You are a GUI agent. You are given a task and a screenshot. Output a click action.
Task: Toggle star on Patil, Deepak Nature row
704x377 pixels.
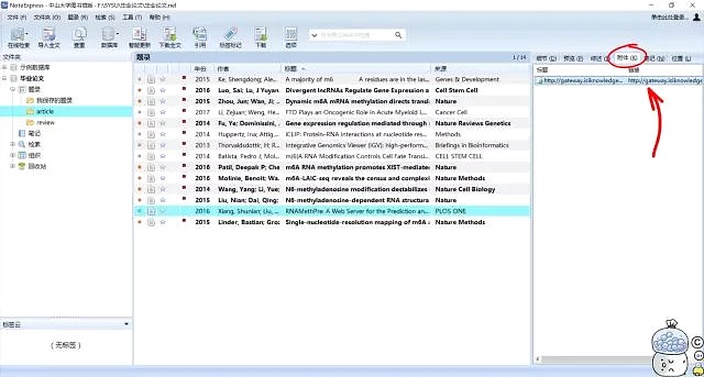click(163, 167)
